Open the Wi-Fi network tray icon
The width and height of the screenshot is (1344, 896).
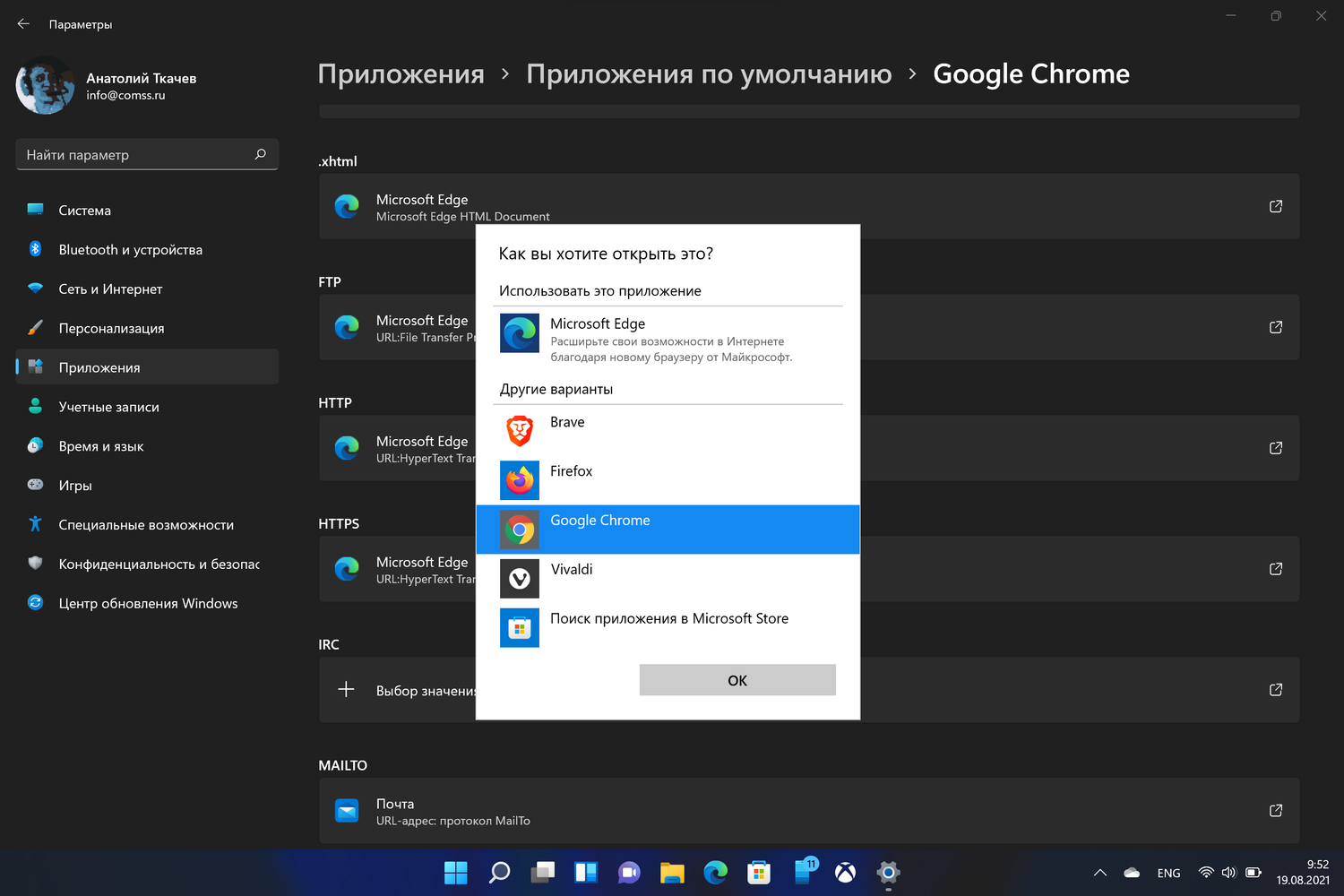(1206, 873)
